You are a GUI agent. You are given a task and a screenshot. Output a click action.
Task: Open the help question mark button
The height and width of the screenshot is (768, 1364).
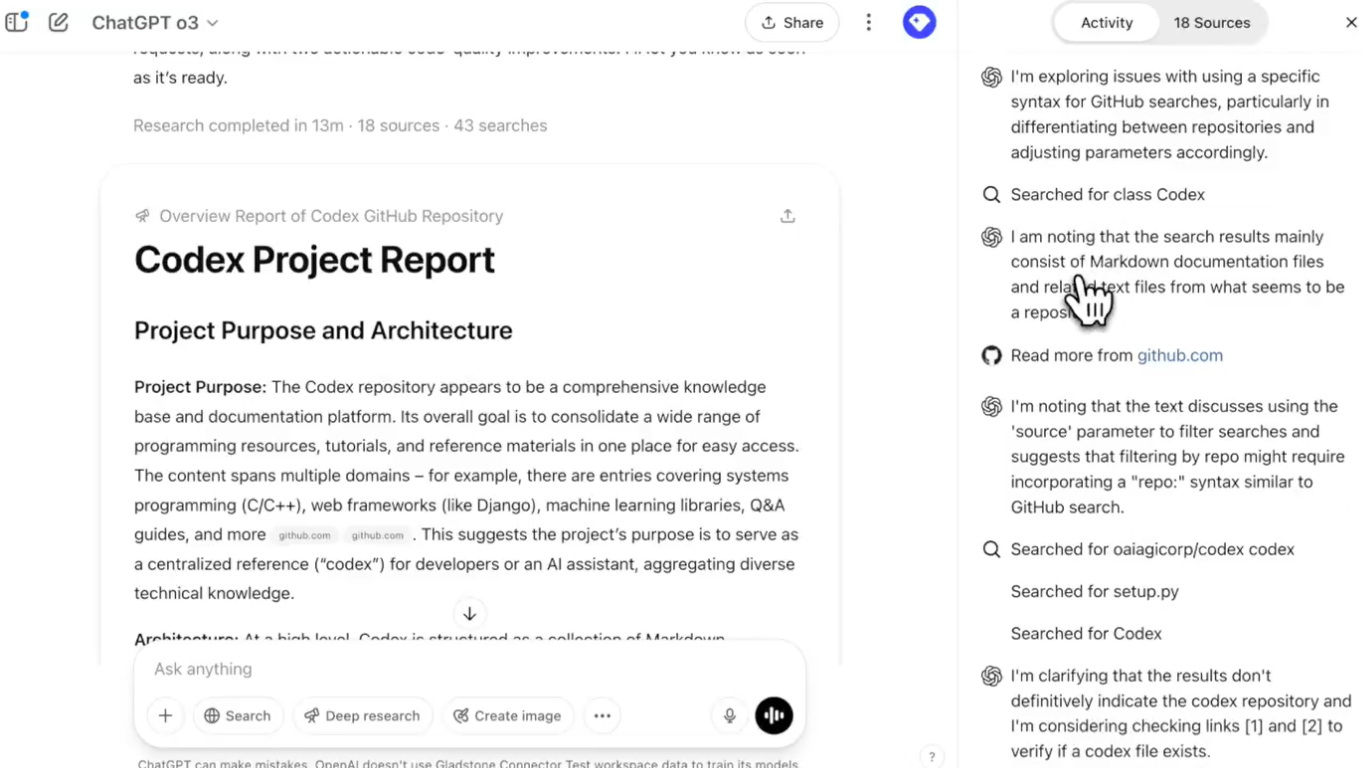pos(931,757)
